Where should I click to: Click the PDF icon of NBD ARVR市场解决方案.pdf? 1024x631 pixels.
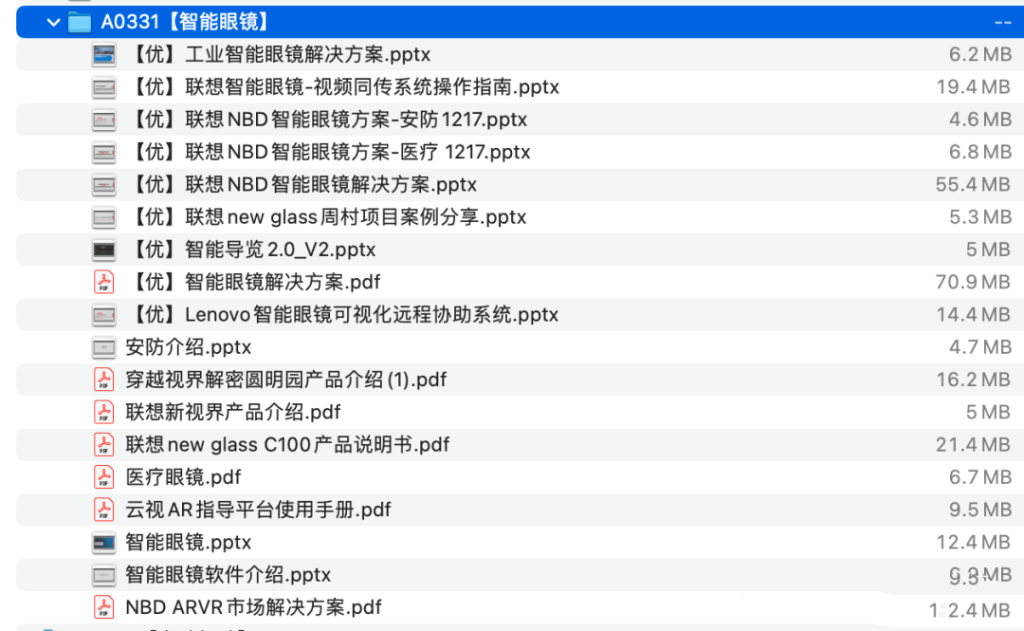103,607
